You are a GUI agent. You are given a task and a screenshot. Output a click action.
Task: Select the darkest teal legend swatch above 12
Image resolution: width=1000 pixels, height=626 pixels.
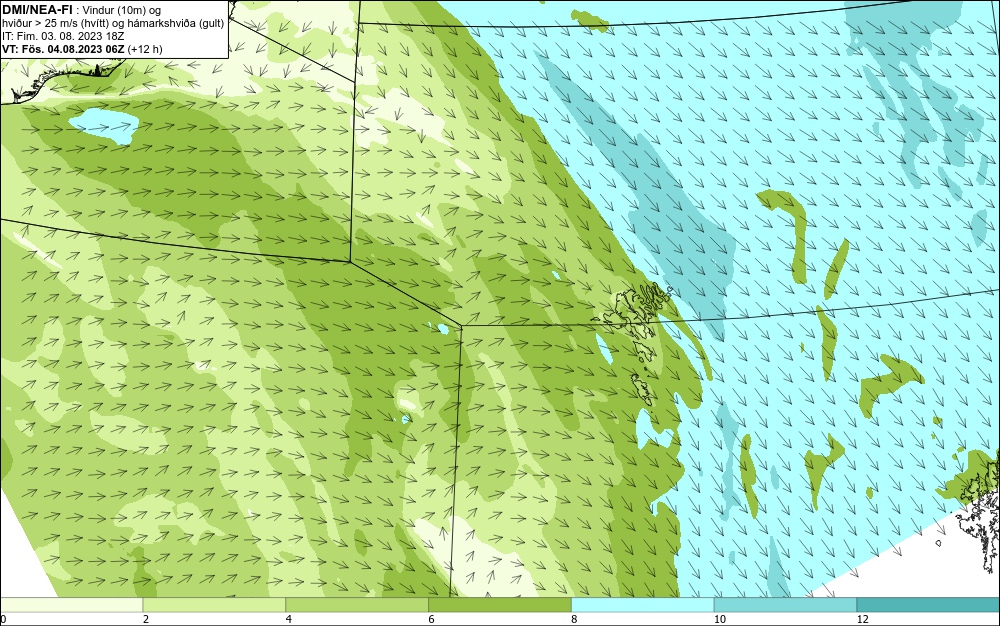pyautogui.click(x=929, y=605)
